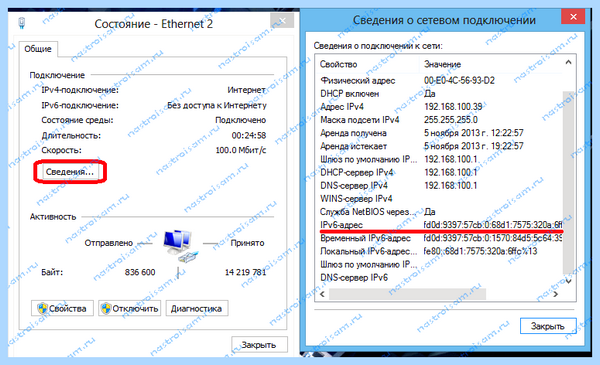600x365 pixels.
Task: Click horizontal scrollbar left arrow
Action: pos(322,294)
